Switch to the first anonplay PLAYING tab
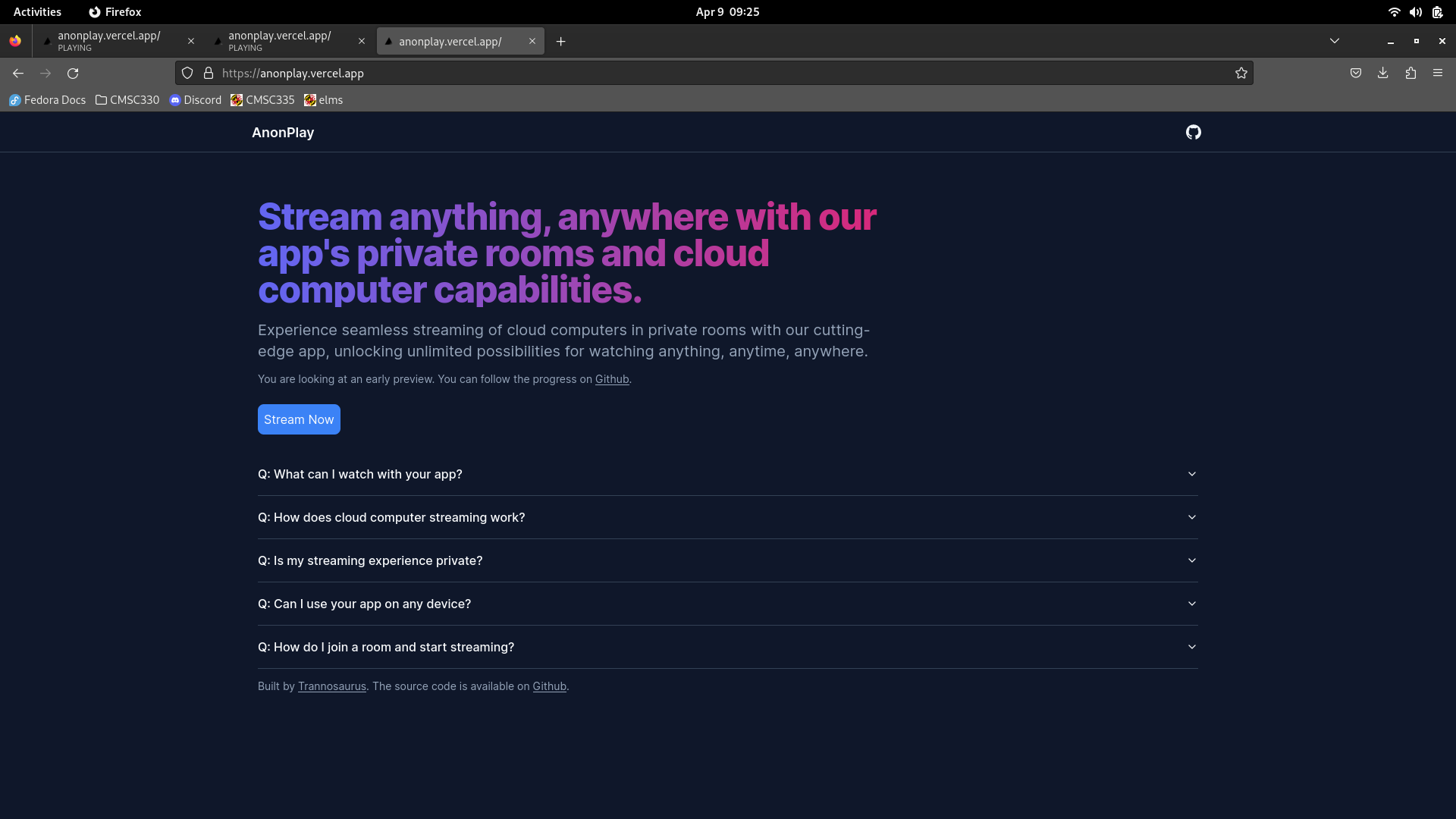1456x819 pixels. [x=110, y=41]
